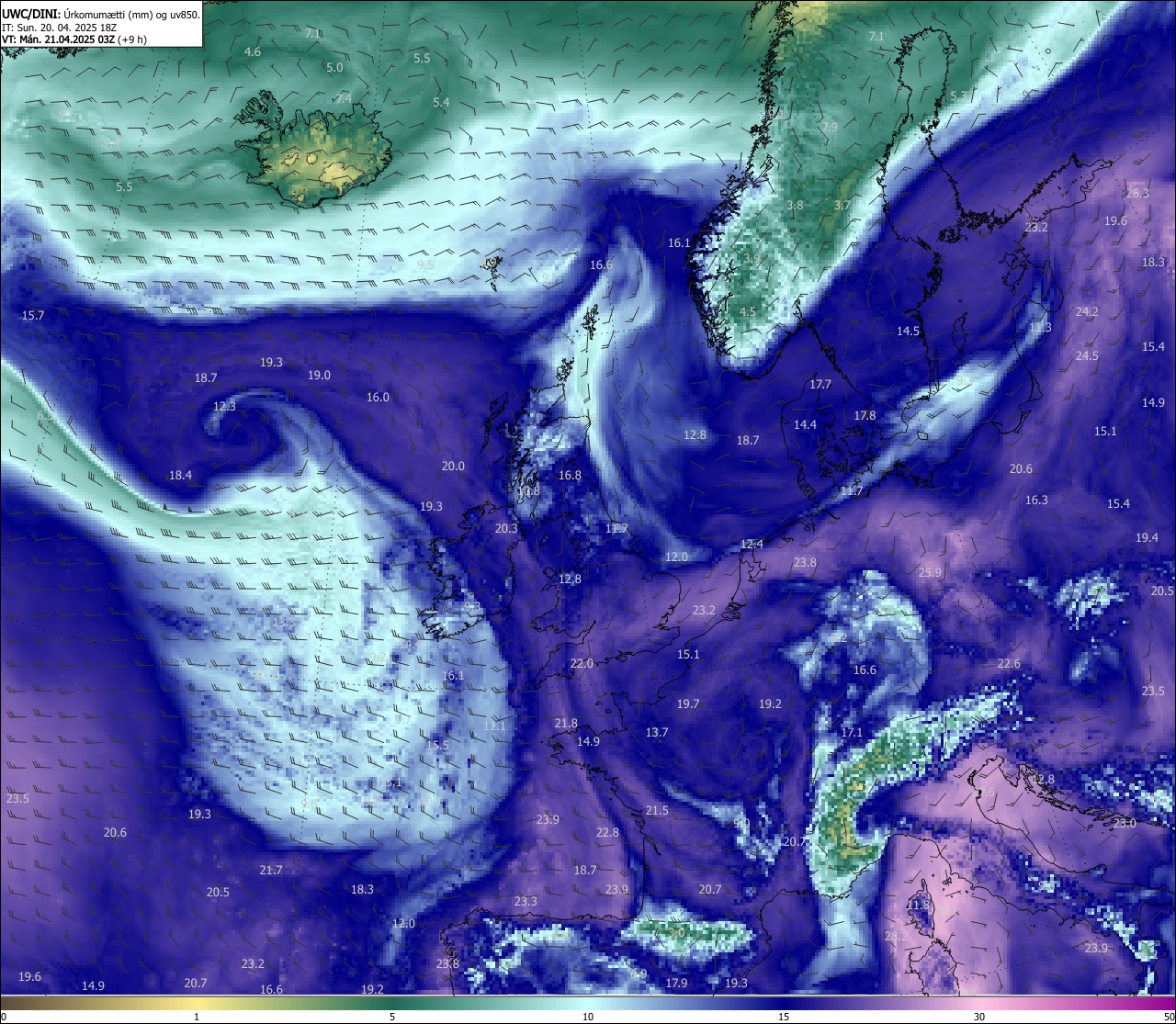This screenshot has height=1024, width=1176.
Task: Click the map value '17.8'
Action: click(865, 416)
